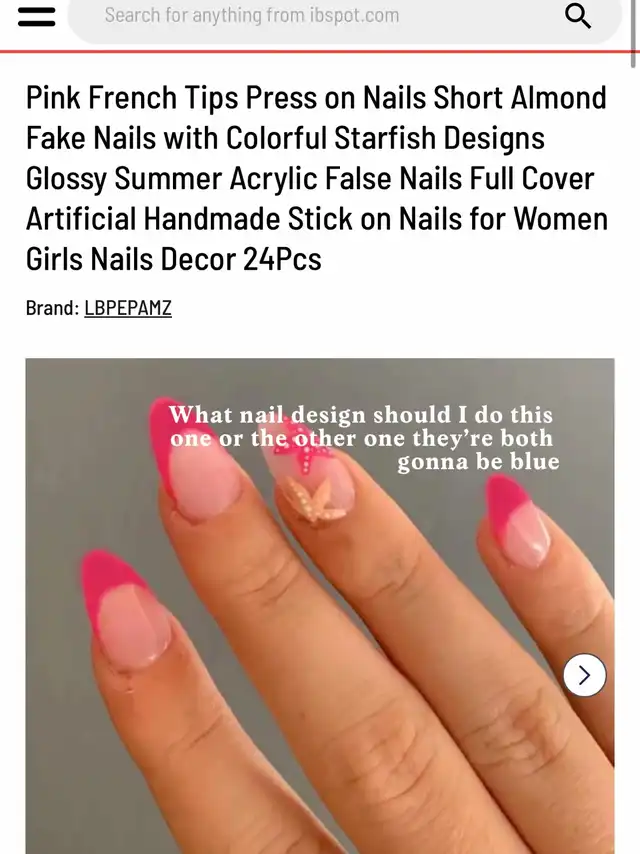Click 'gonna be blue' caption text

[x=478, y=462]
